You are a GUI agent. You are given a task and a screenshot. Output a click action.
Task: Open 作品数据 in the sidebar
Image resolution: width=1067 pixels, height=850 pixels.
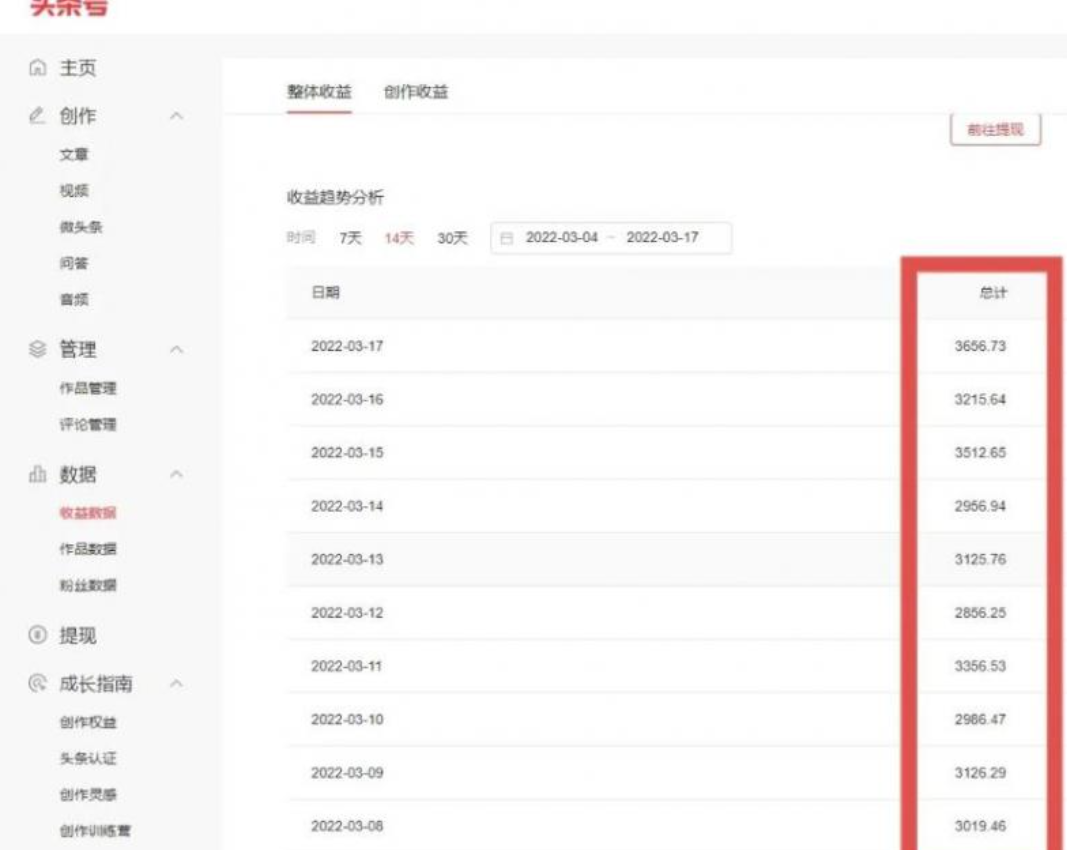(88, 549)
